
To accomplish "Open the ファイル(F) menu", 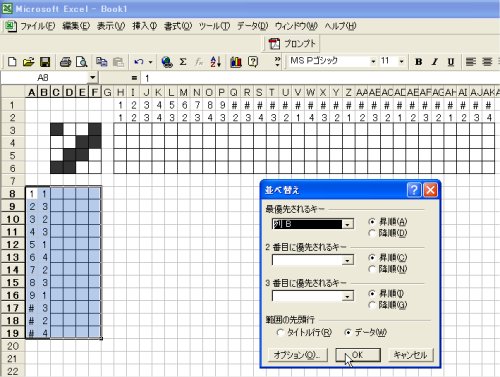I will 38,26.
